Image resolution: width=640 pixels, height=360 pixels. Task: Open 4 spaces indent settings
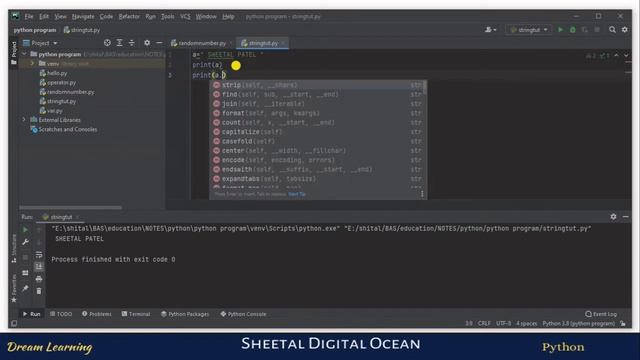[527, 324]
